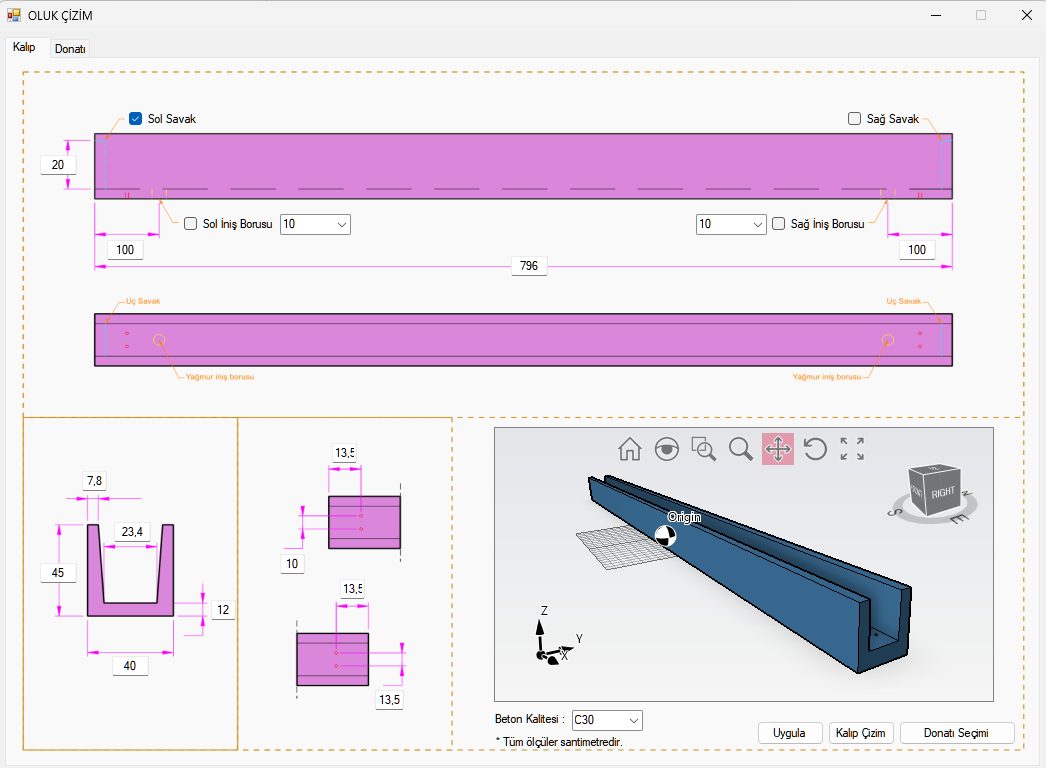Click the fit-to-screen expand icon
This screenshot has height=768, width=1046.
coord(852,449)
